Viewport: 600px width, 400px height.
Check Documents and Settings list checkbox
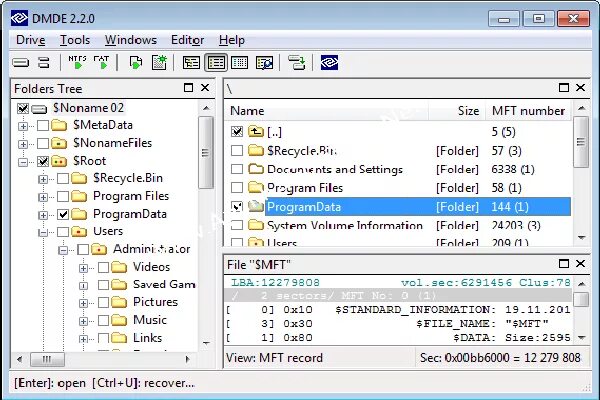coord(237,169)
